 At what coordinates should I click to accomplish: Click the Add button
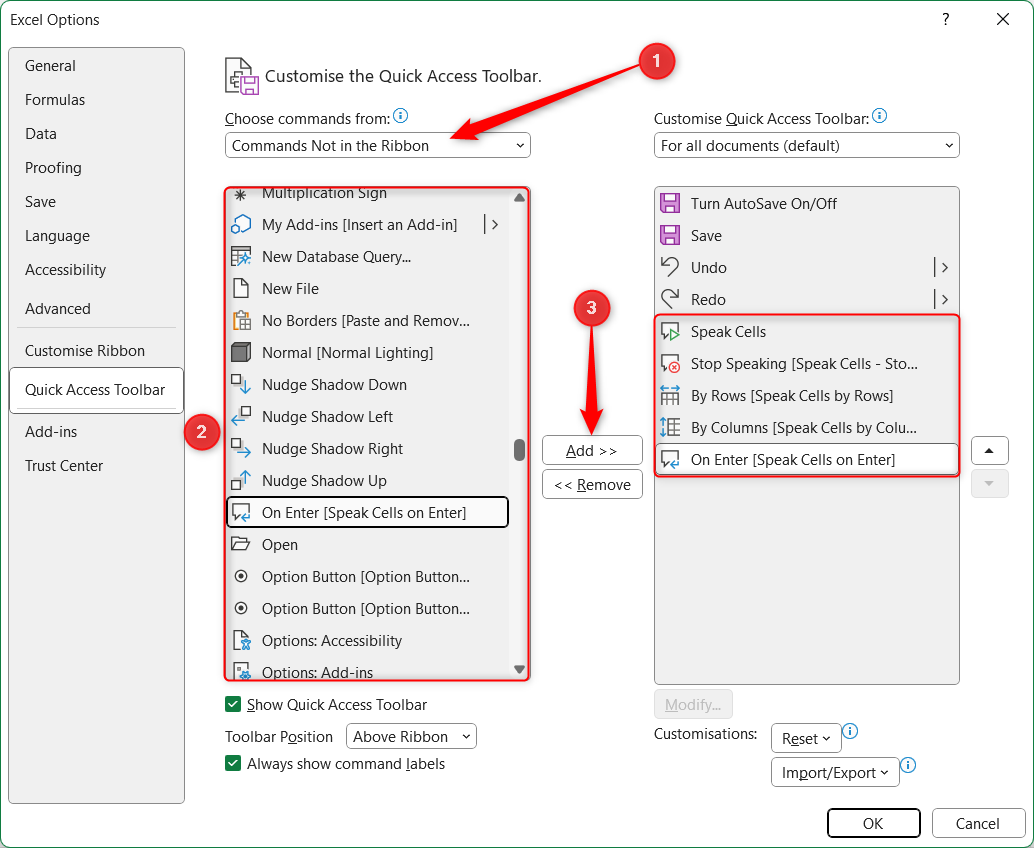click(592, 450)
